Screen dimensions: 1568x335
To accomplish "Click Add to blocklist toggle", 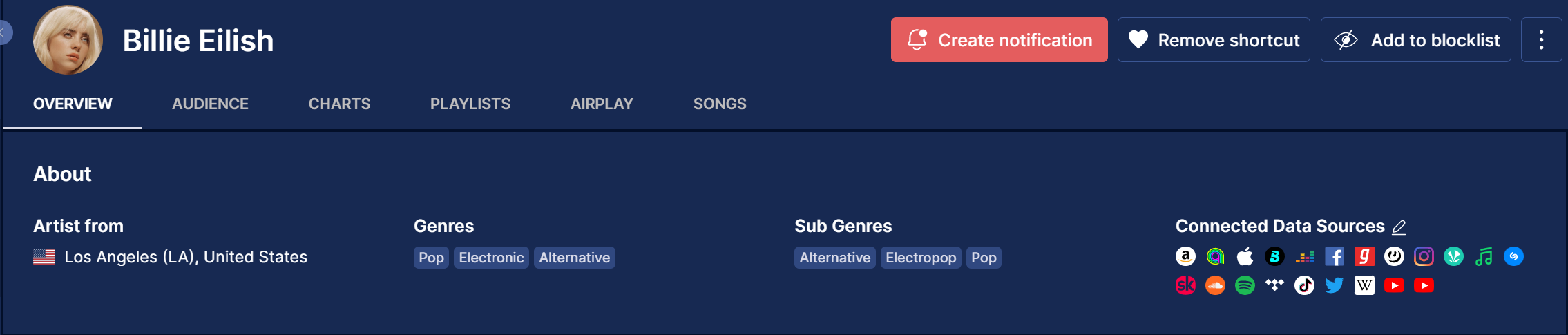I will tap(1415, 40).
